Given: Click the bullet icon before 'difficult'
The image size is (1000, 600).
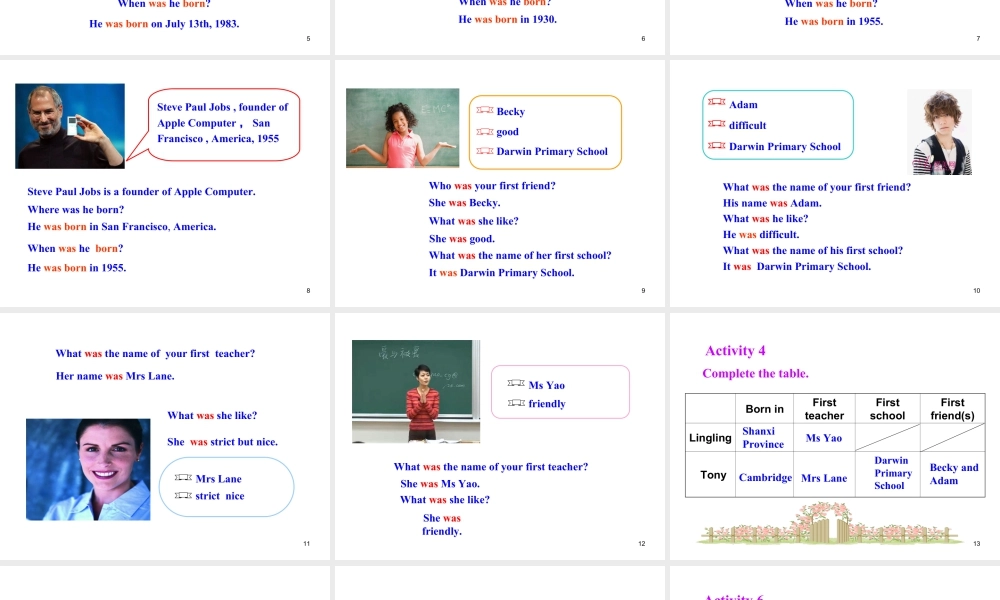Looking at the screenshot, I should 716,124.
